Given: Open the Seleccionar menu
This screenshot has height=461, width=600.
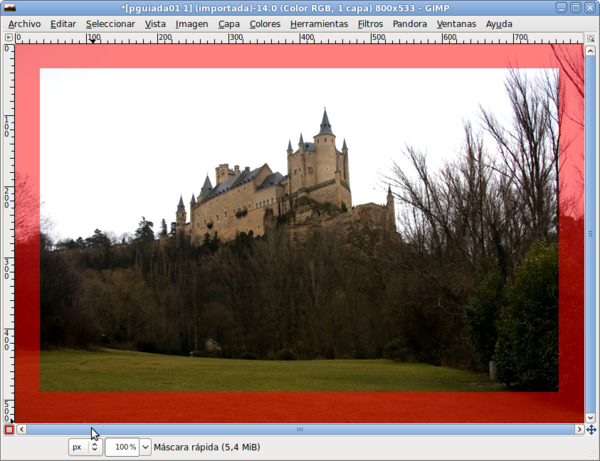Looking at the screenshot, I should [x=110, y=23].
